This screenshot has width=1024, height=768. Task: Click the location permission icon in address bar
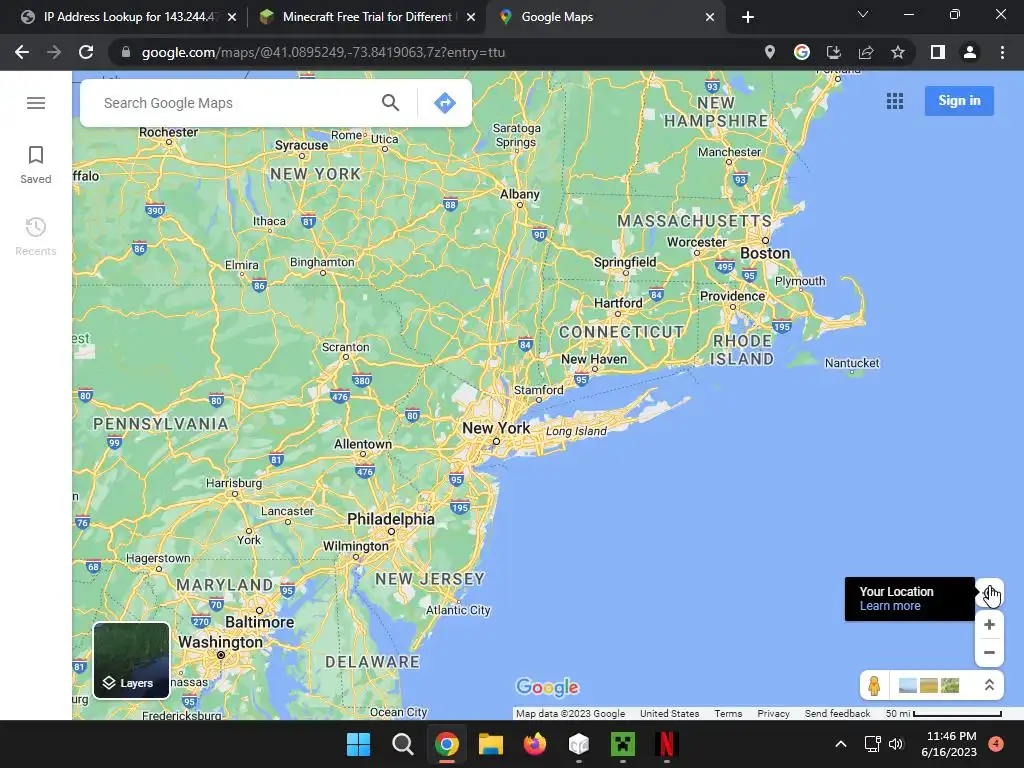[x=770, y=52]
